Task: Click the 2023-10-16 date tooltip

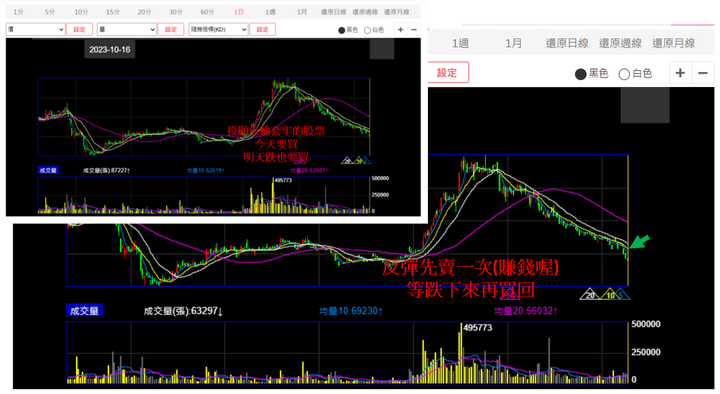Action: coord(110,49)
